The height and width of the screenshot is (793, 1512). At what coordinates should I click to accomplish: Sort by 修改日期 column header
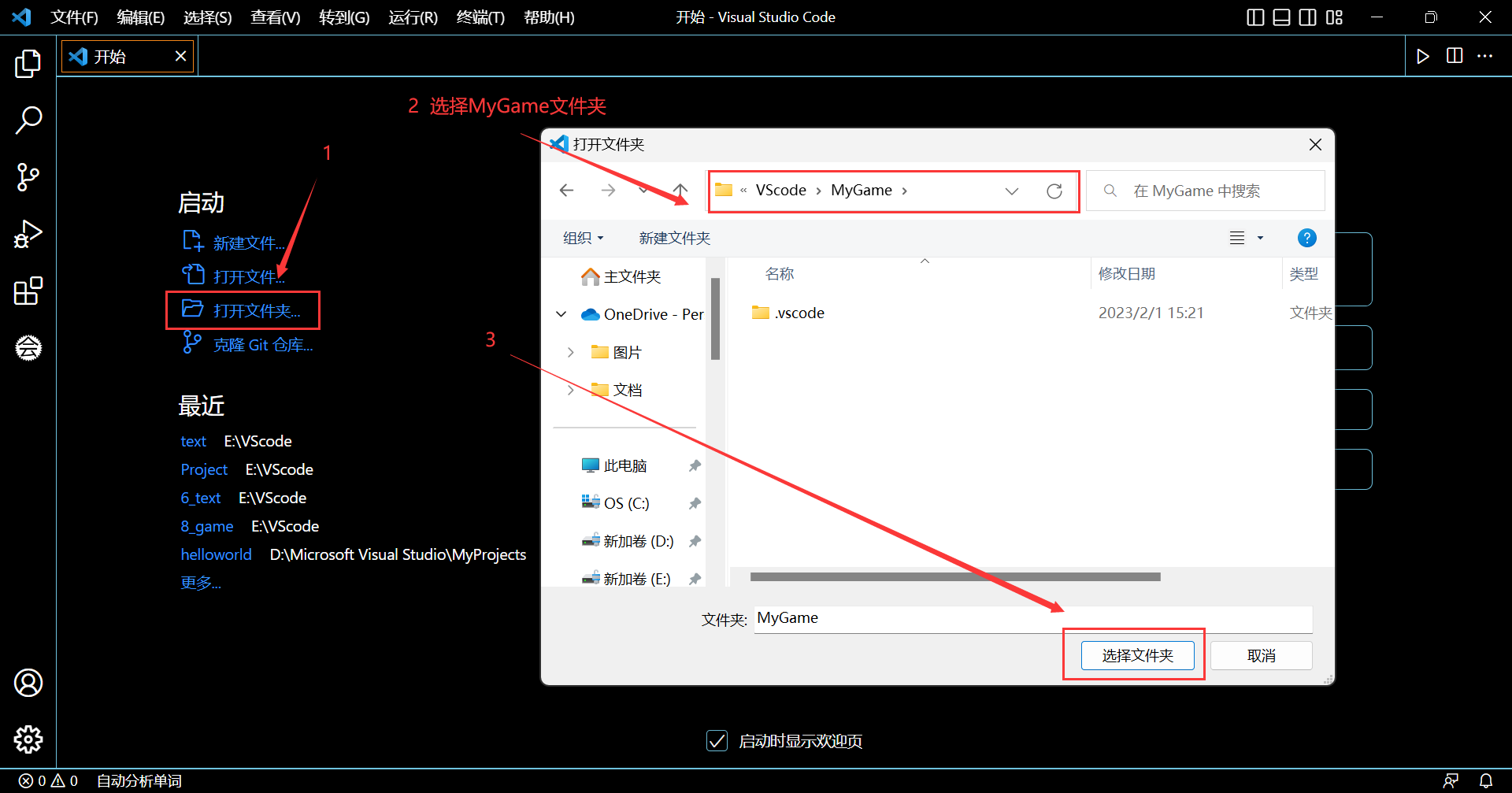click(1126, 273)
